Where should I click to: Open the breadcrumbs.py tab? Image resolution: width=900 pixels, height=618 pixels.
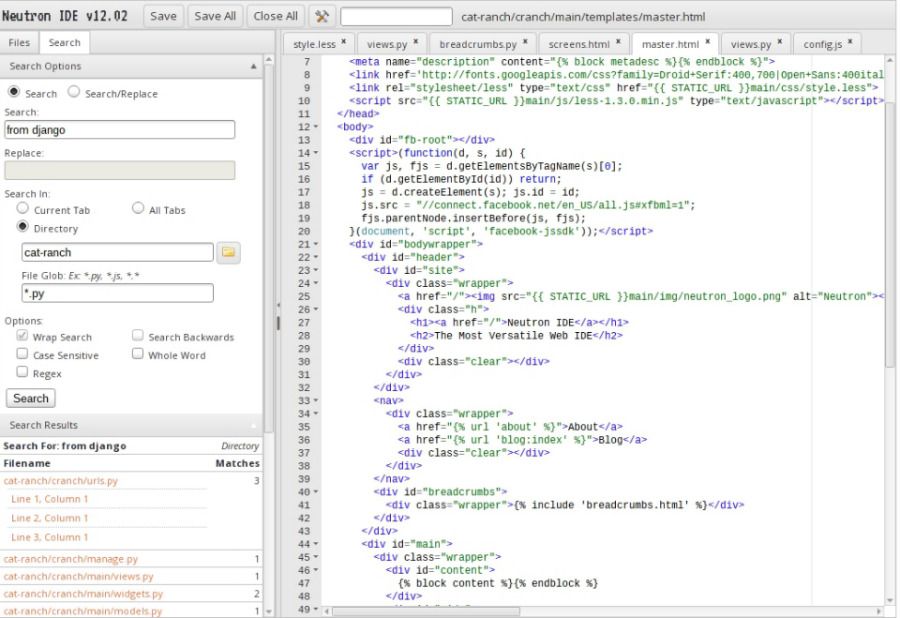point(475,44)
